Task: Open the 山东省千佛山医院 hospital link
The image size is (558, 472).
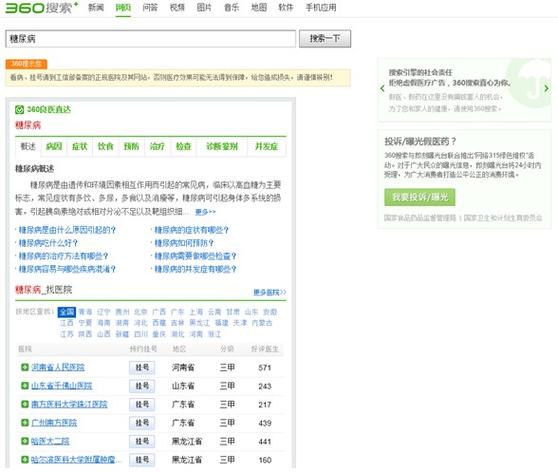Action: tap(62, 386)
